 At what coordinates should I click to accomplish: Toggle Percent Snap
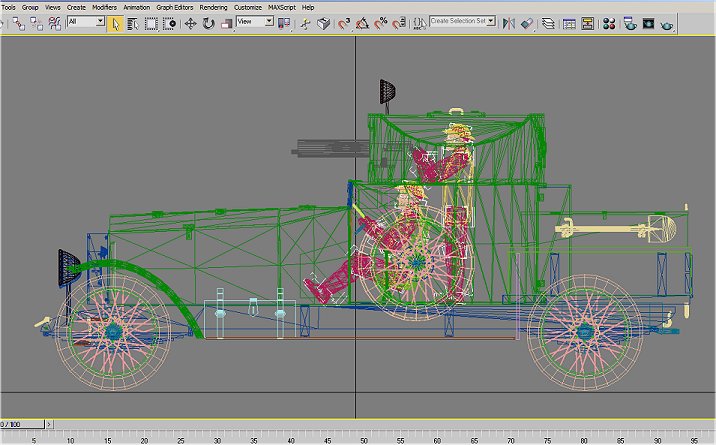(380, 23)
